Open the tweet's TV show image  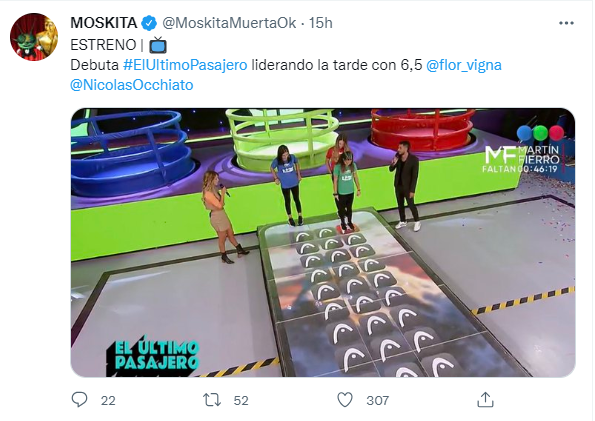coord(323,243)
